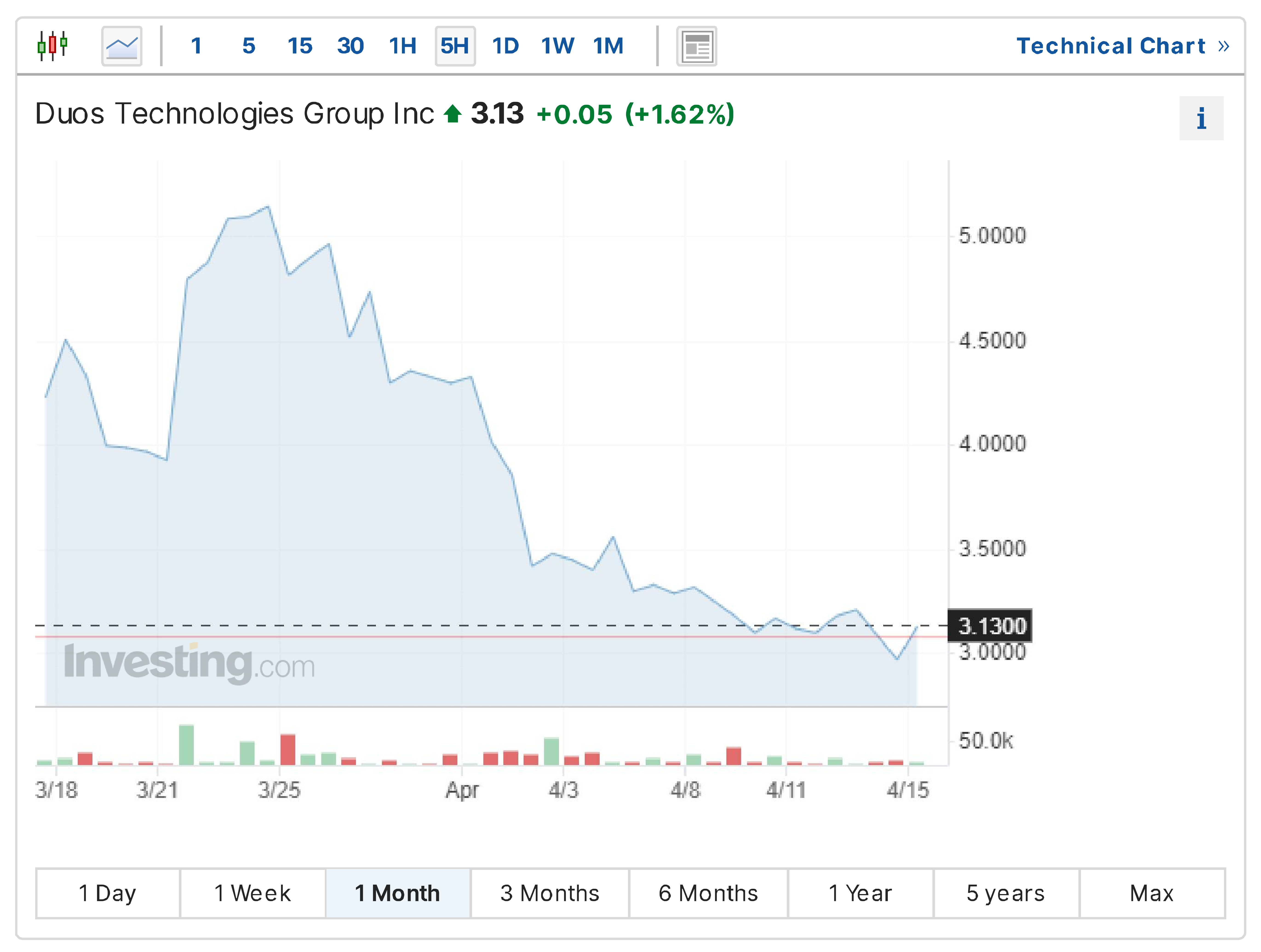Select the 1H interval

click(x=402, y=46)
